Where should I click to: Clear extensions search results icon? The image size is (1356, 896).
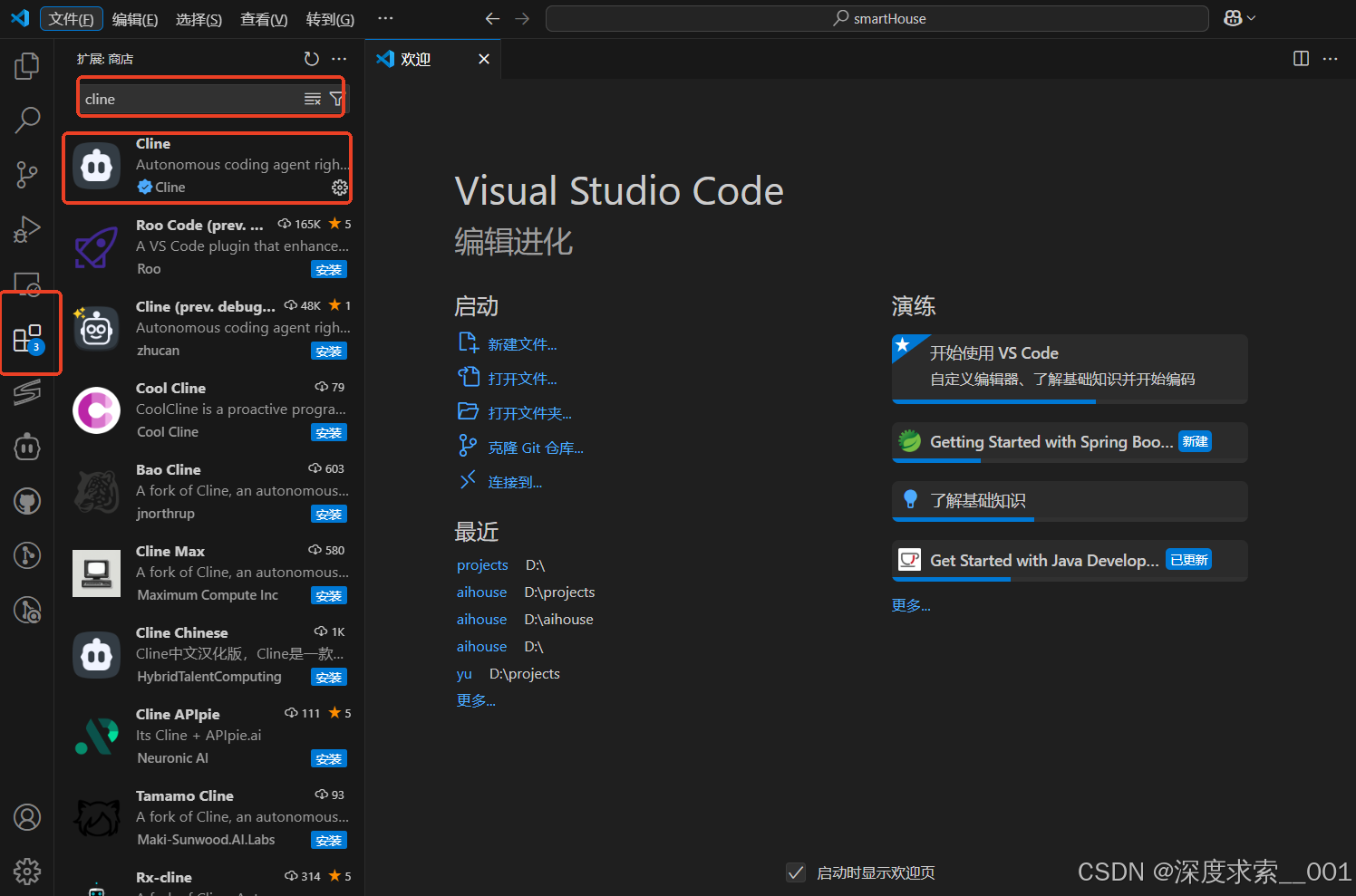tap(313, 99)
